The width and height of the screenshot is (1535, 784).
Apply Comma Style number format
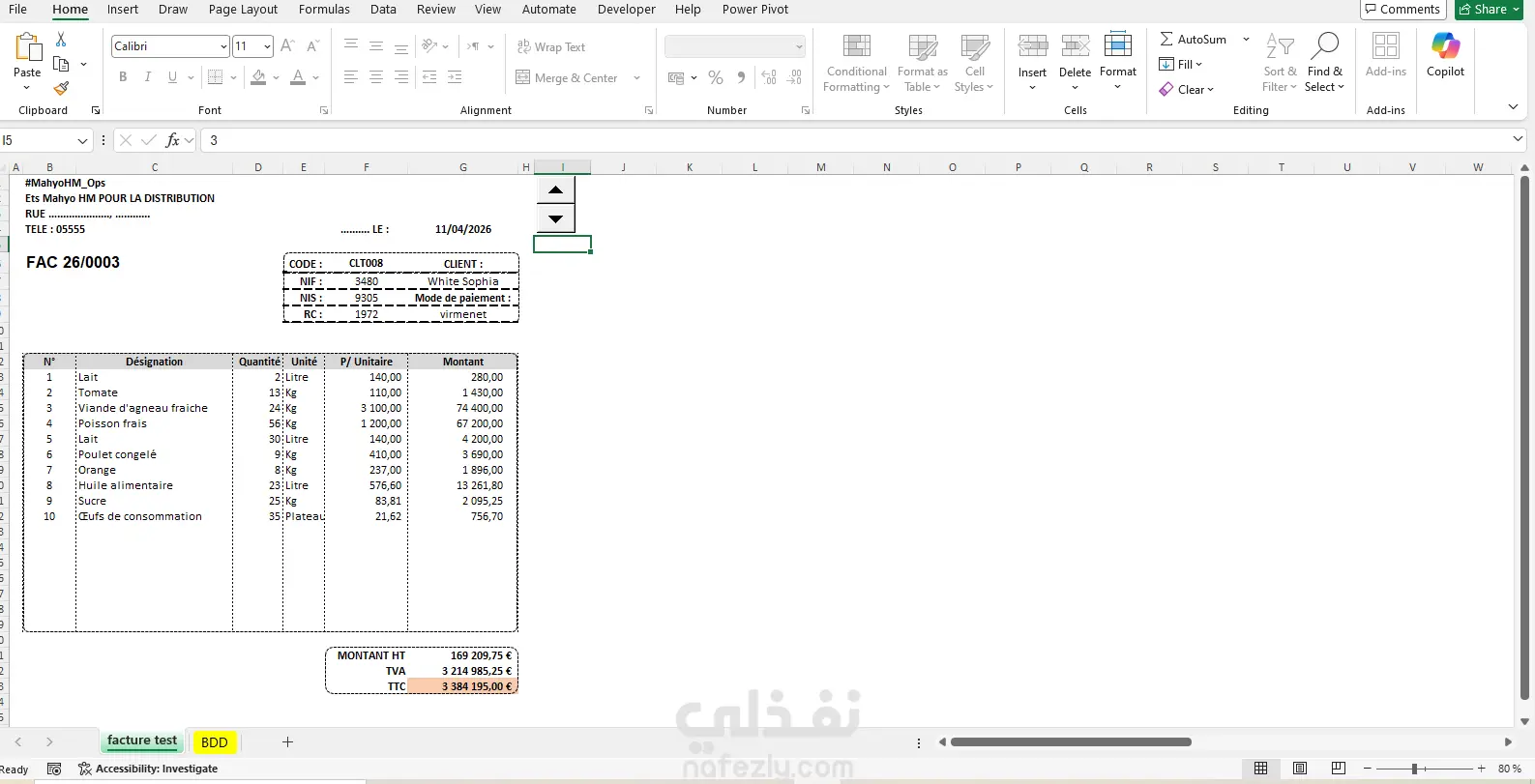point(741,77)
